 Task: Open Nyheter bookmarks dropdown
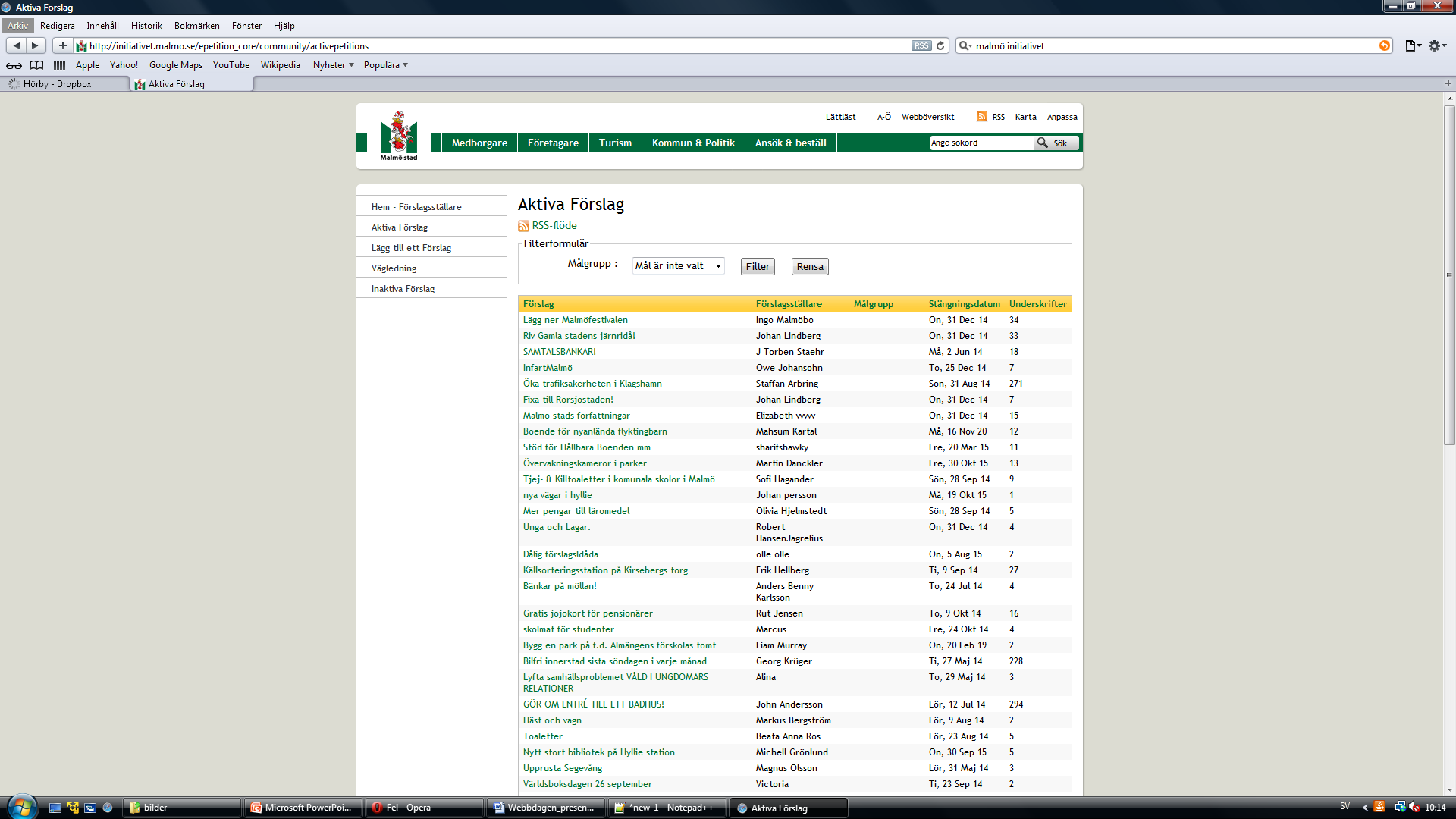334,65
